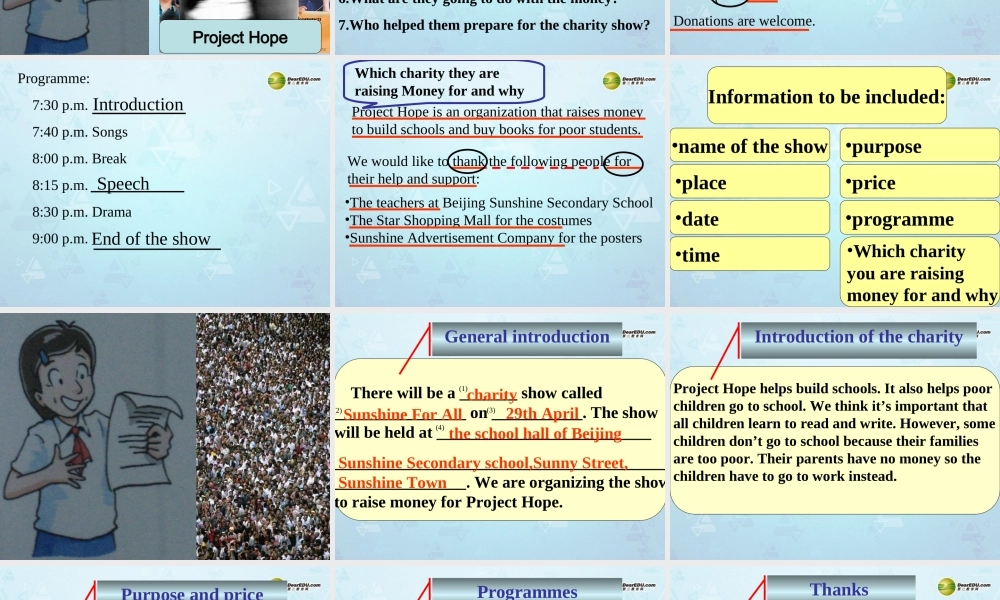The width and height of the screenshot is (1000, 600).
Task: Click 'The teachers at Beijing Sunshine Secondary School'
Action: pyautogui.click(x=499, y=203)
